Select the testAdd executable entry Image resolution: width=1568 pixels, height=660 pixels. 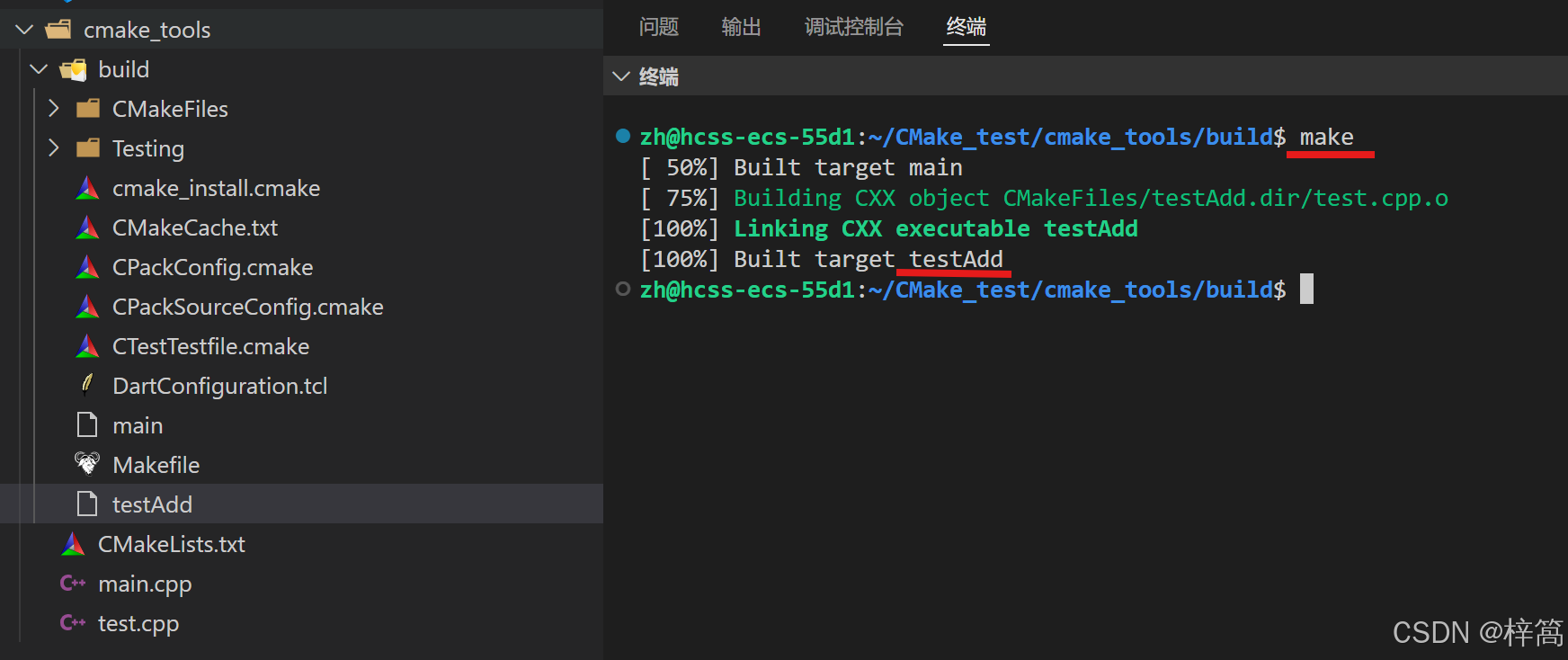point(152,504)
